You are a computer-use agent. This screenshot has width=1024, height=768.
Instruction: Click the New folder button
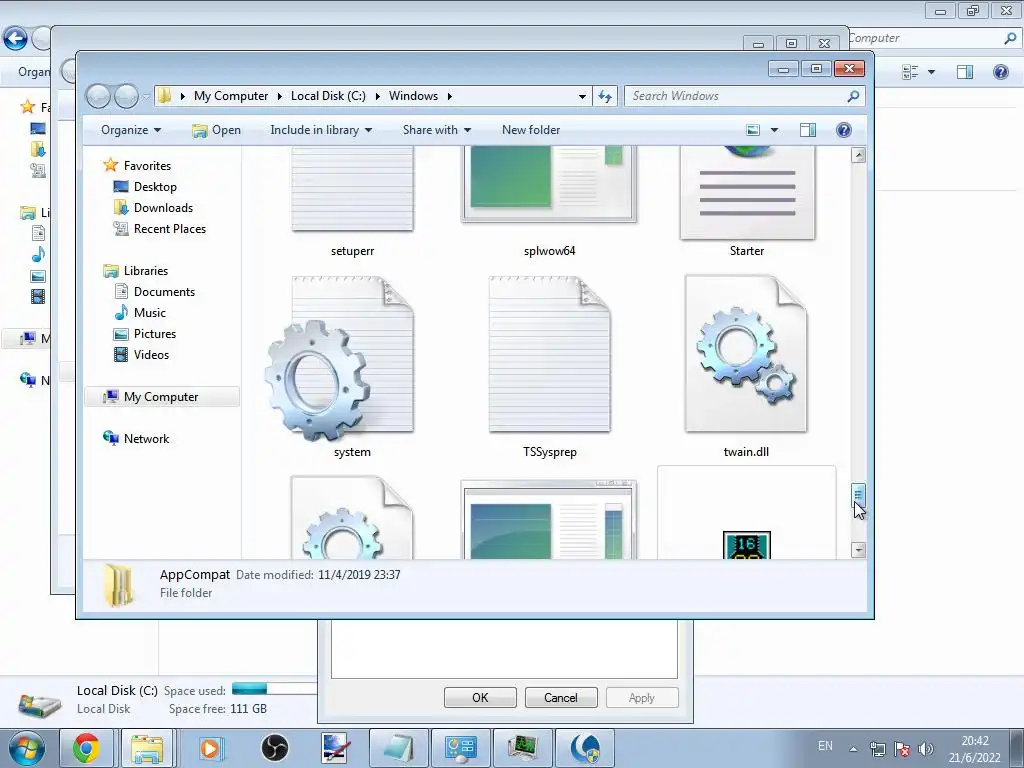click(531, 130)
